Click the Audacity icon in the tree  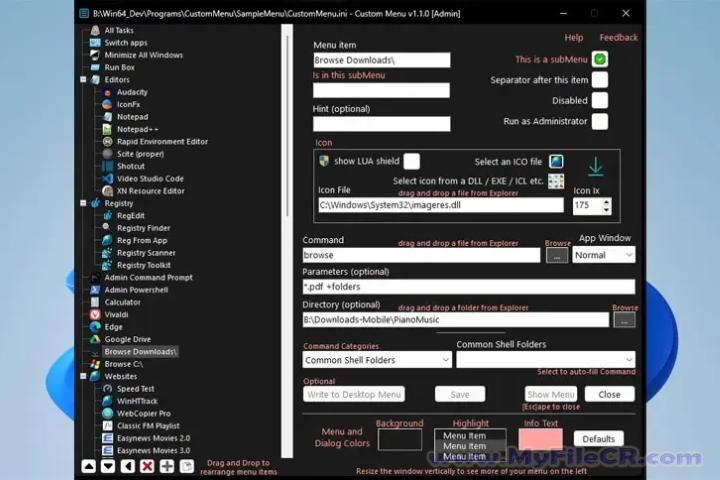tap(107, 92)
